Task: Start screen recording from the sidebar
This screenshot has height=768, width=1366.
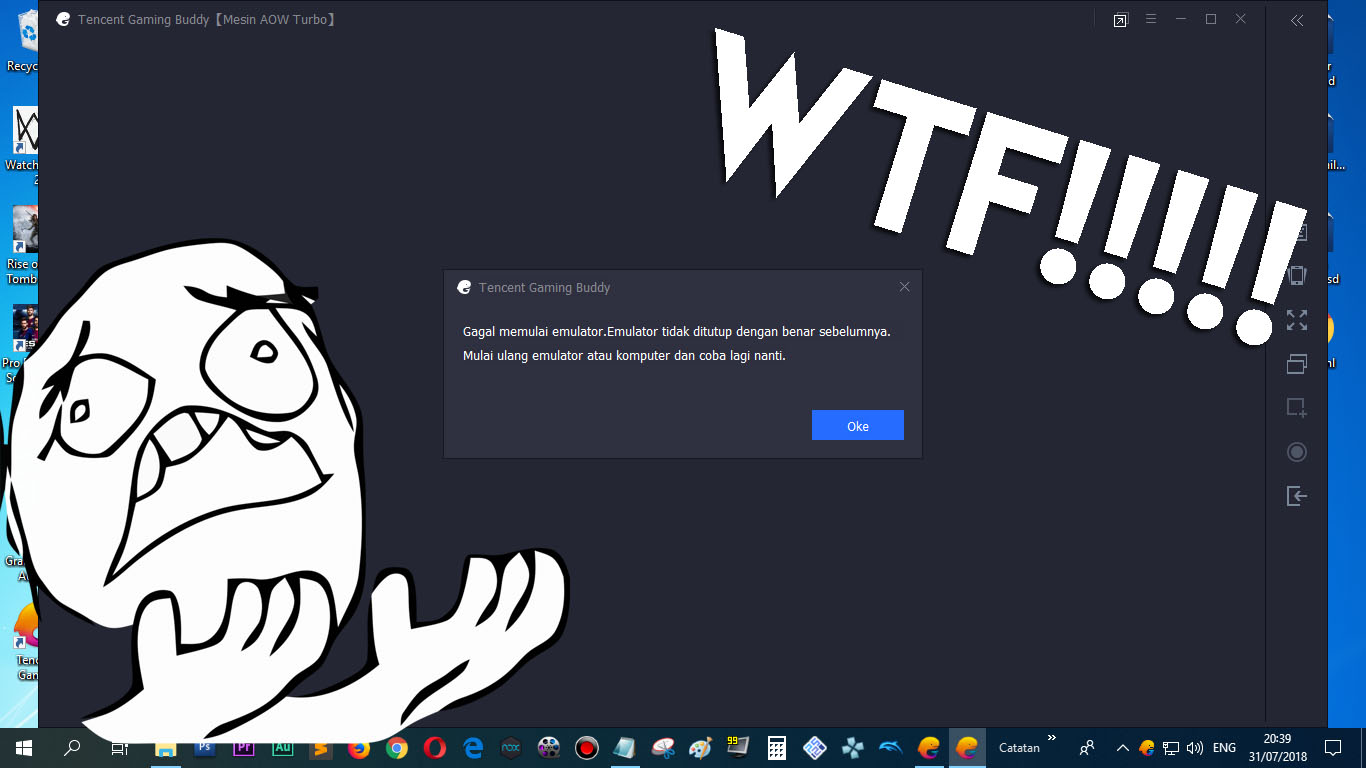Action: click(x=1297, y=452)
